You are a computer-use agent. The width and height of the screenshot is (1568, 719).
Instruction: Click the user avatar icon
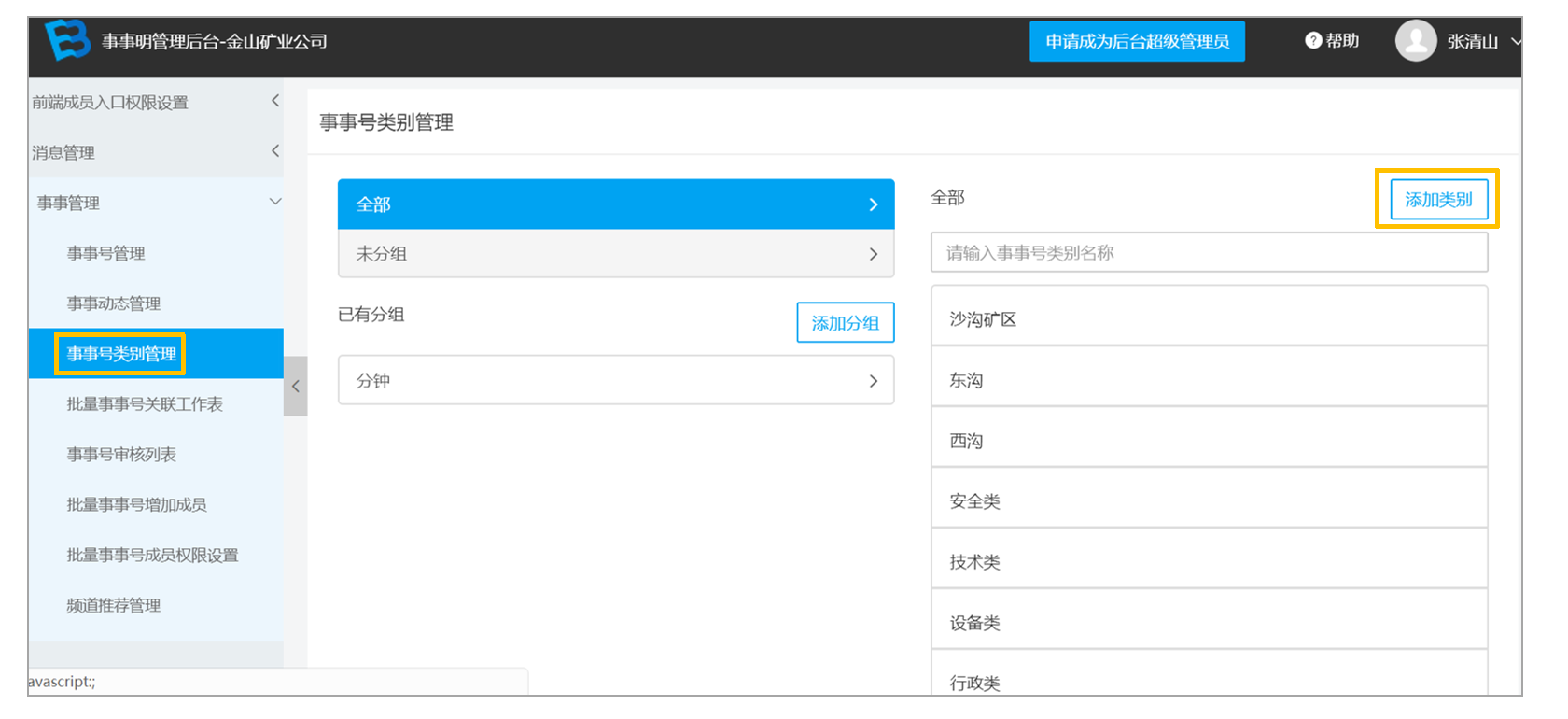tap(1416, 41)
